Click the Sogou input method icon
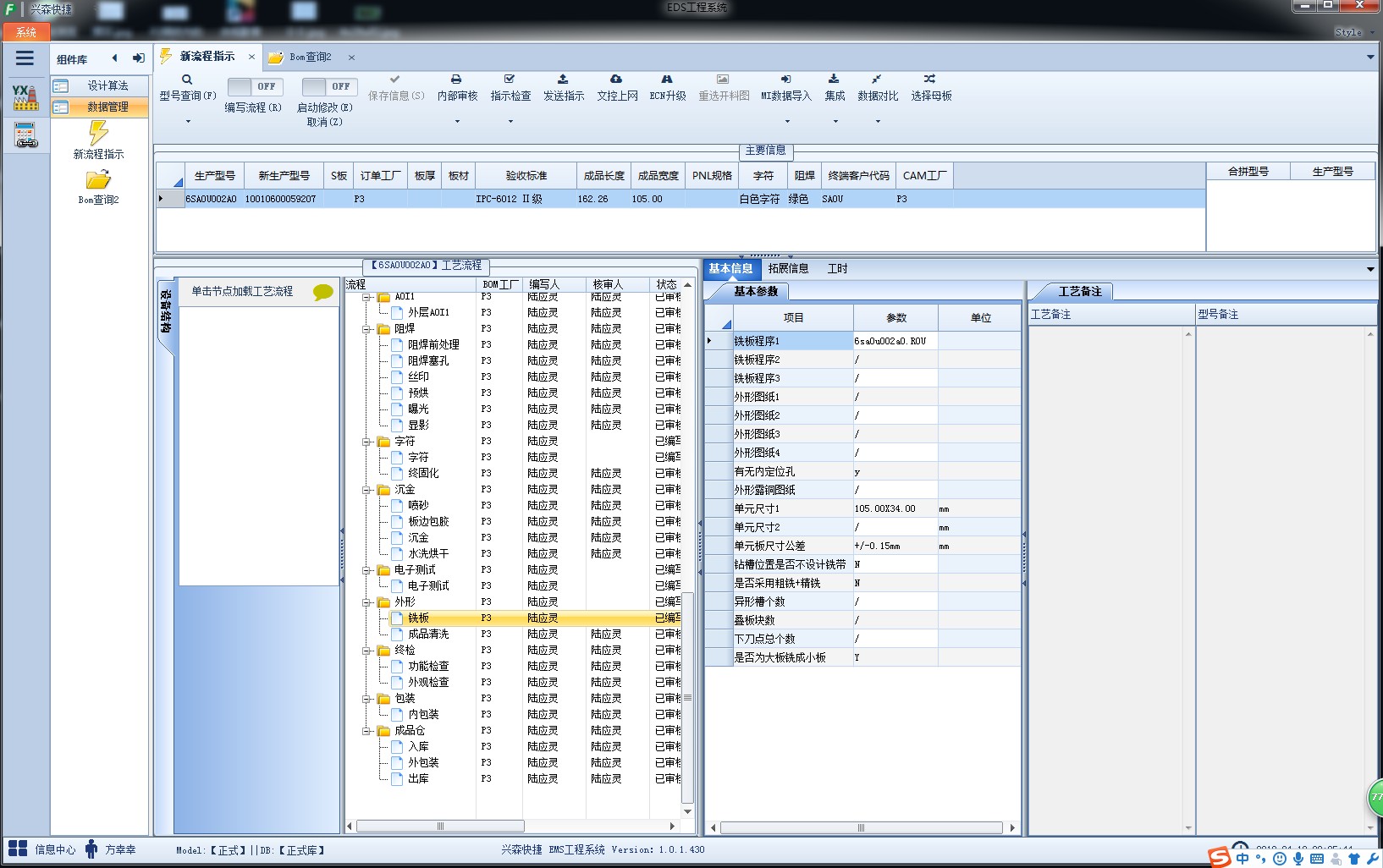 coord(1220,857)
